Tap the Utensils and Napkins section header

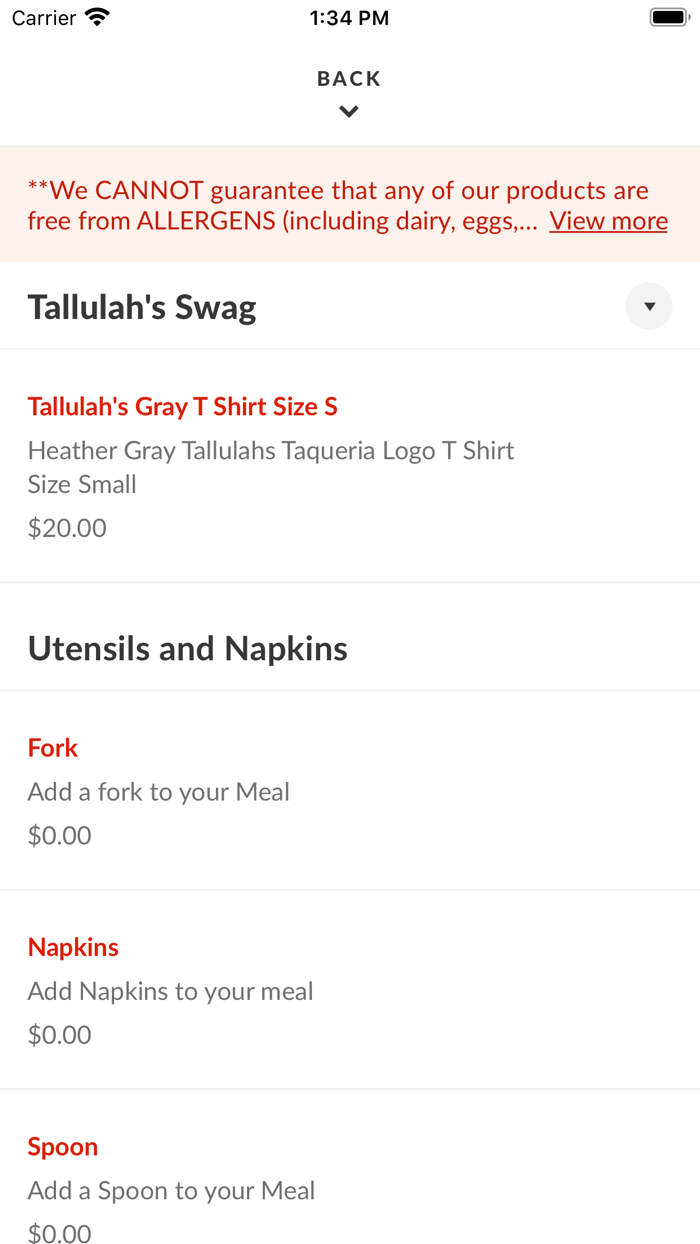[188, 647]
